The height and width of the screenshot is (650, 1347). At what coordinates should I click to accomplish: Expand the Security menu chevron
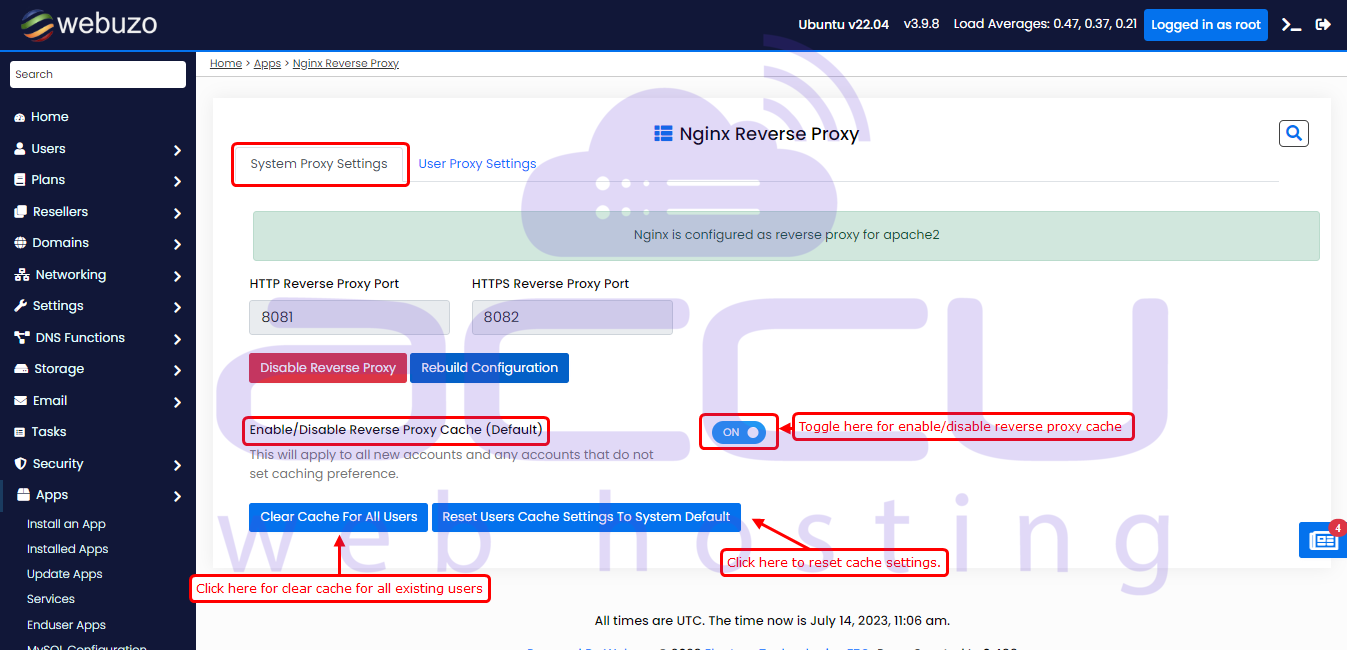coord(177,465)
